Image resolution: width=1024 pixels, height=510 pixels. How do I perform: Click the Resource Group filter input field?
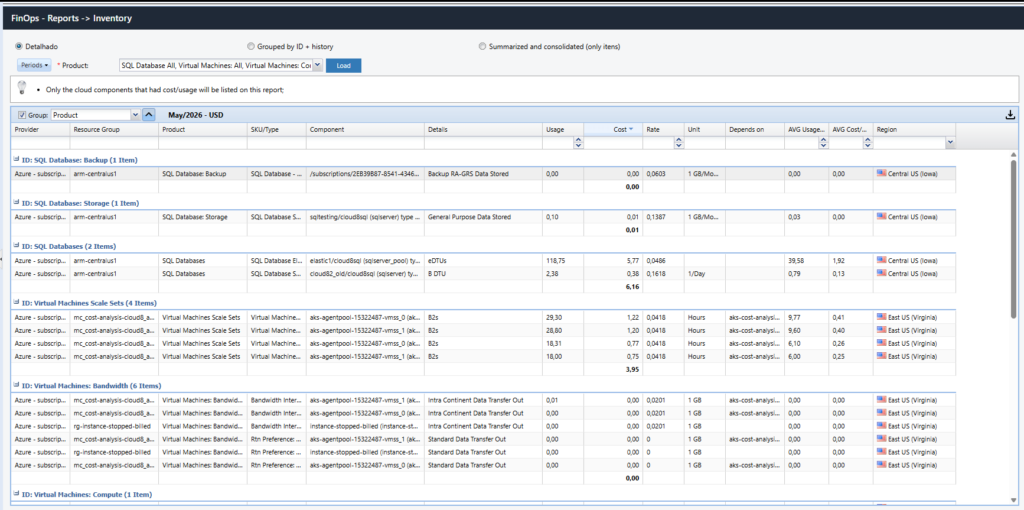114,142
